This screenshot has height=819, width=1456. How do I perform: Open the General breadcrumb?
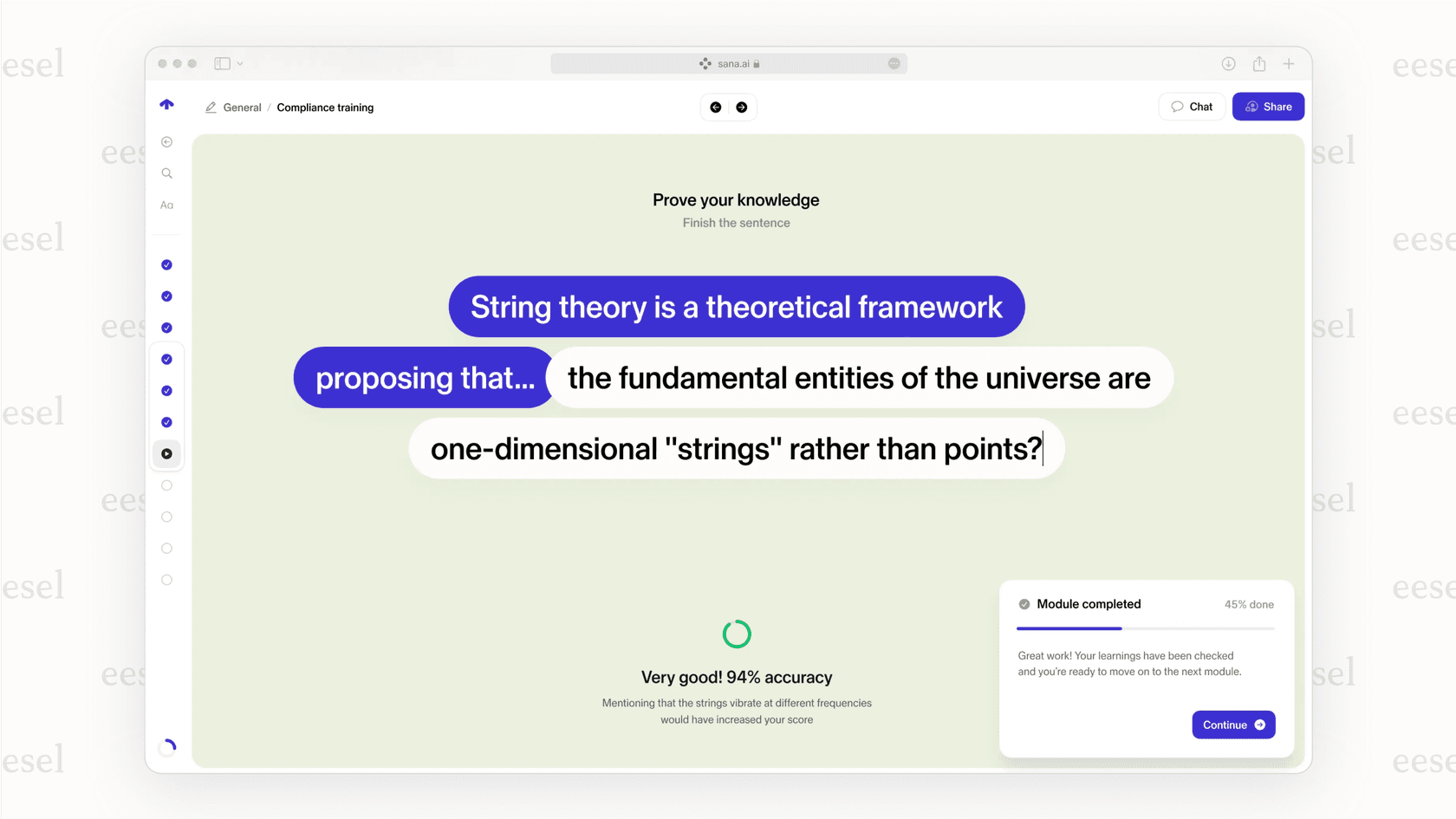click(x=242, y=107)
